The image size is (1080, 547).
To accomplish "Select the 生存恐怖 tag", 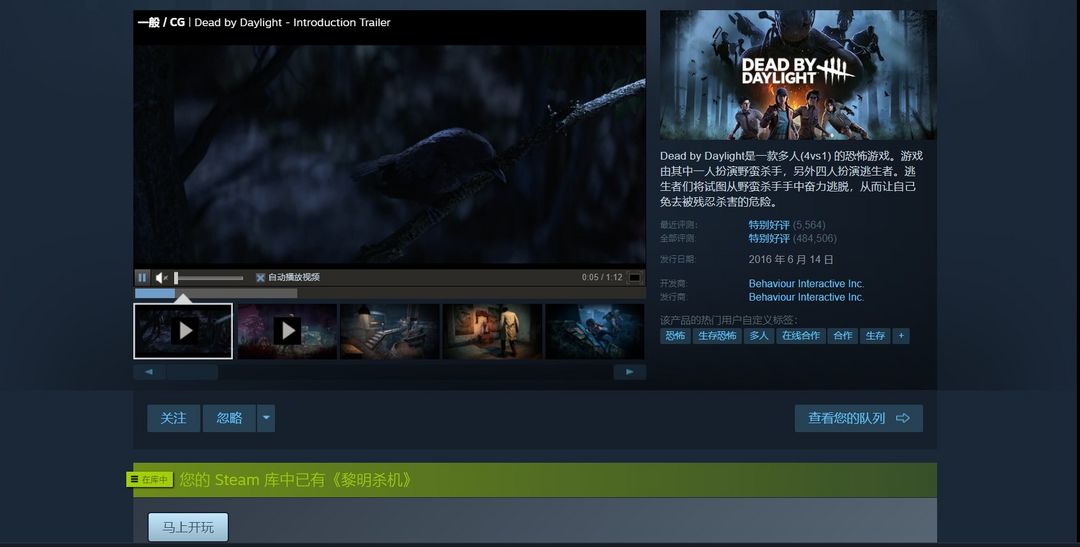I will [717, 336].
